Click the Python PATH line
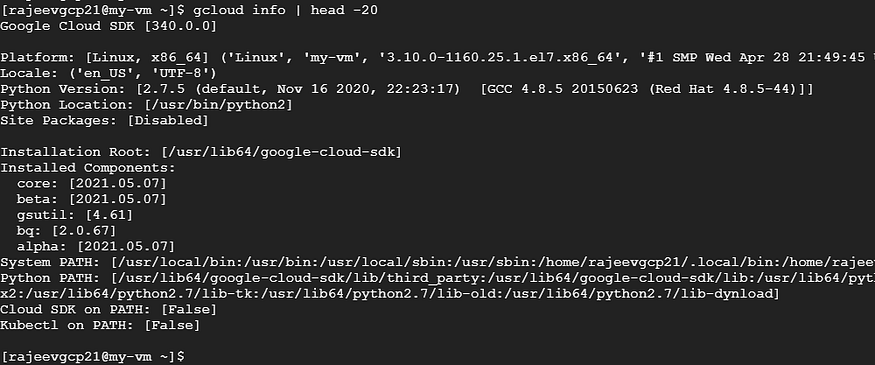The height and width of the screenshot is (365, 875). coord(438,277)
